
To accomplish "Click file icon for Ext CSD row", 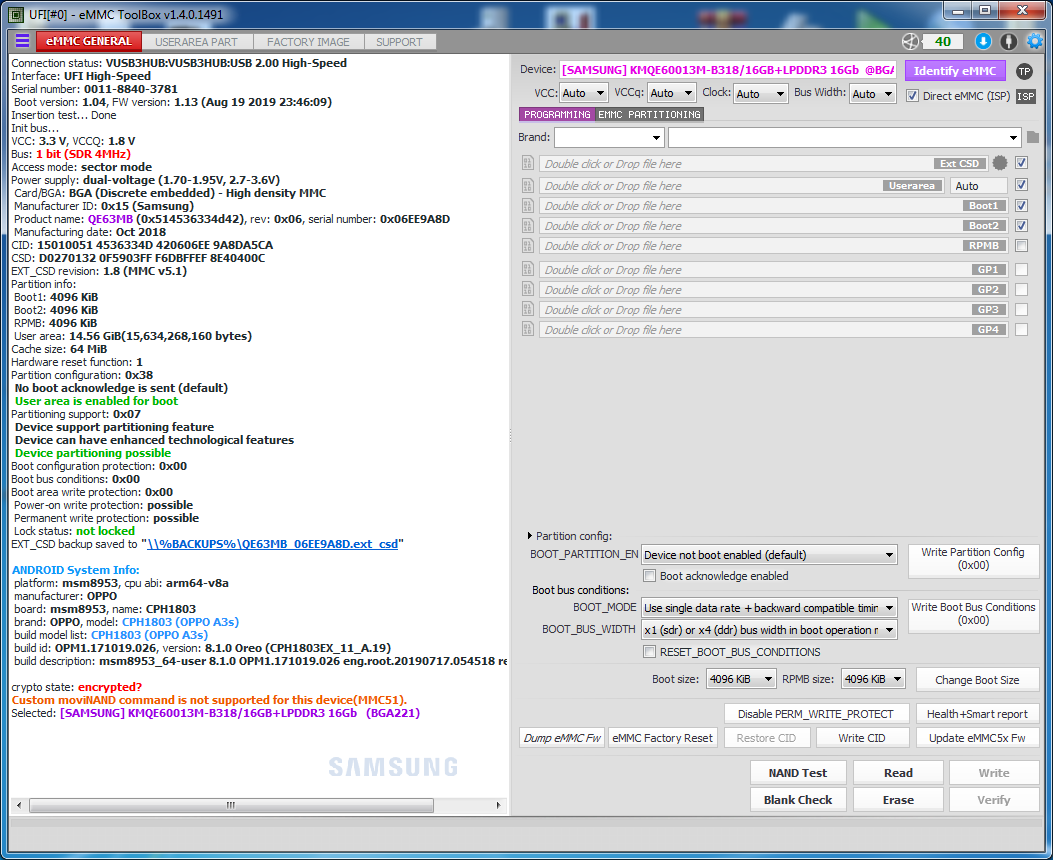I will [528, 163].
